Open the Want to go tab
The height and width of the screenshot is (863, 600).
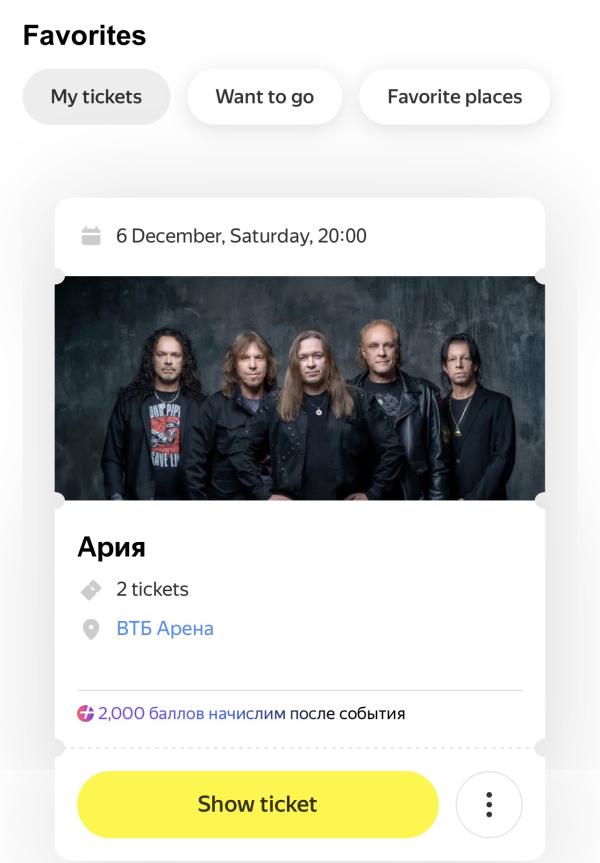pyautogui.click(x=264, y=97)
